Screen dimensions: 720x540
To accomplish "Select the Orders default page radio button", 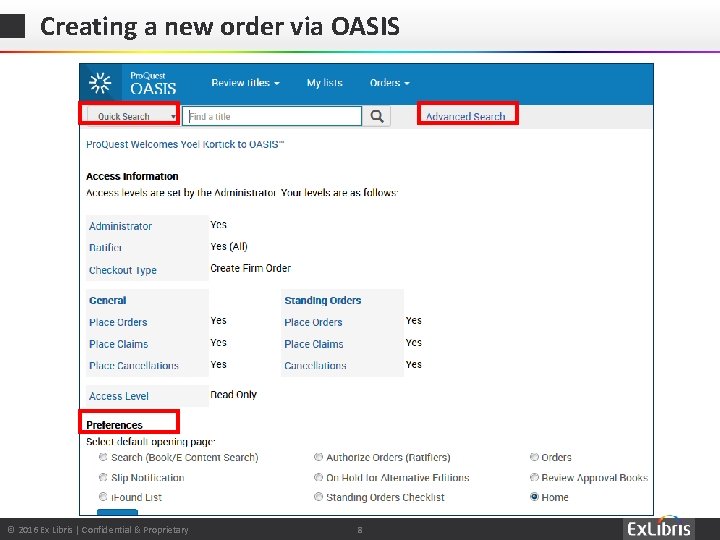I will 534,457.
